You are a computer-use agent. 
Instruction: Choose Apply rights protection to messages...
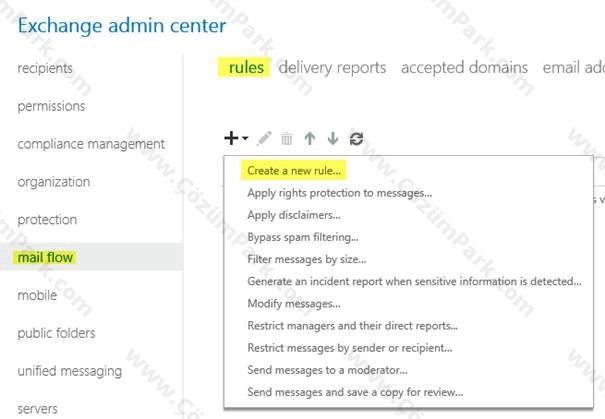coord(340,193)
